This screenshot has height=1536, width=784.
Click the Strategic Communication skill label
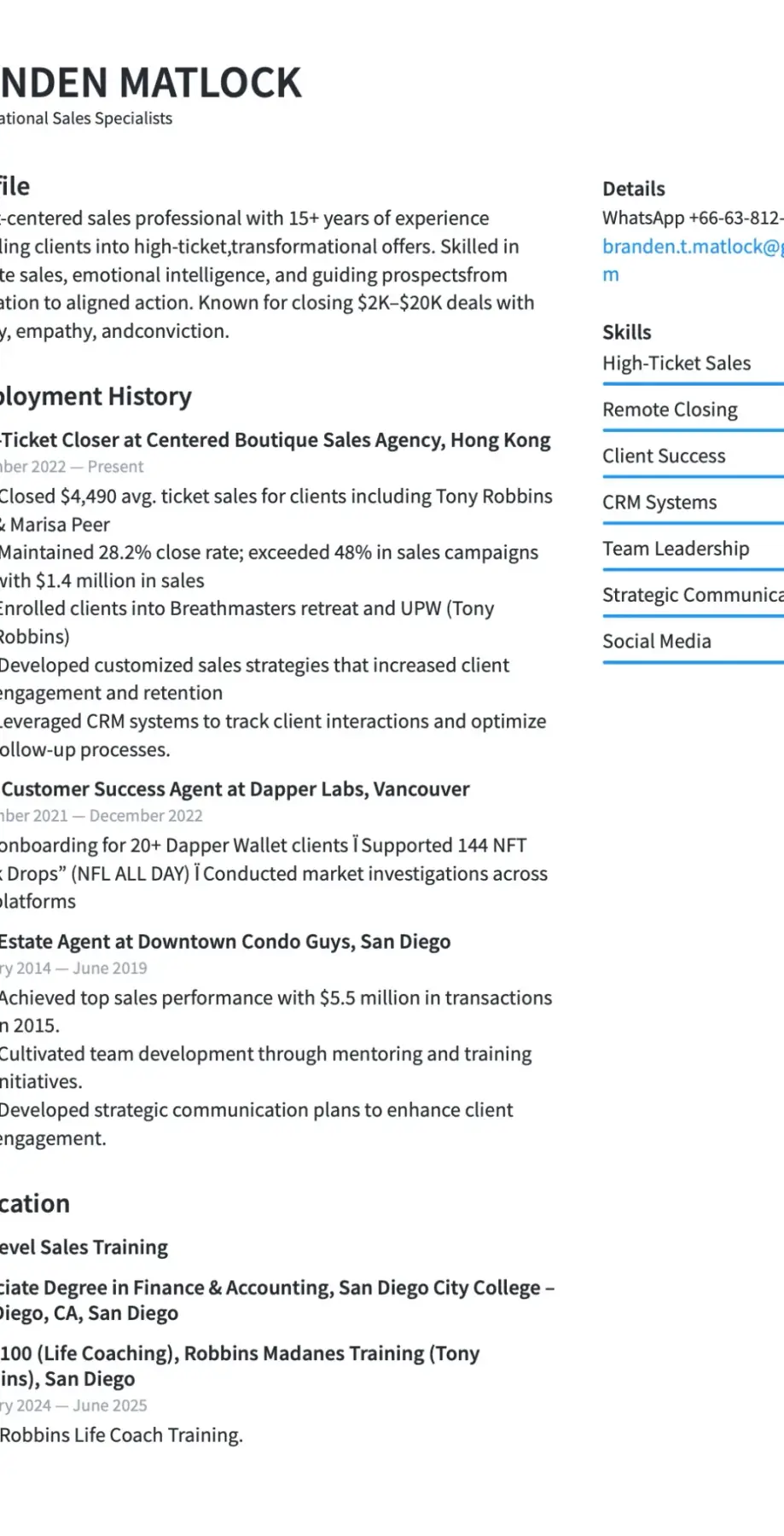(692, 595)
